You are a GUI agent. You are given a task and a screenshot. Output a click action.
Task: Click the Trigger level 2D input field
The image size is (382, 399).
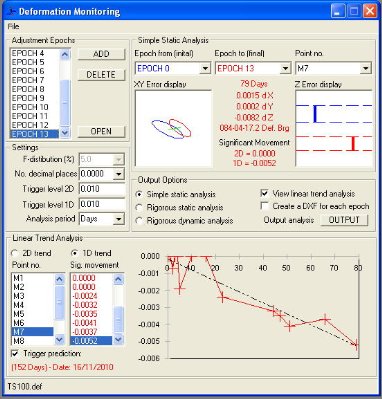[102, 189]
